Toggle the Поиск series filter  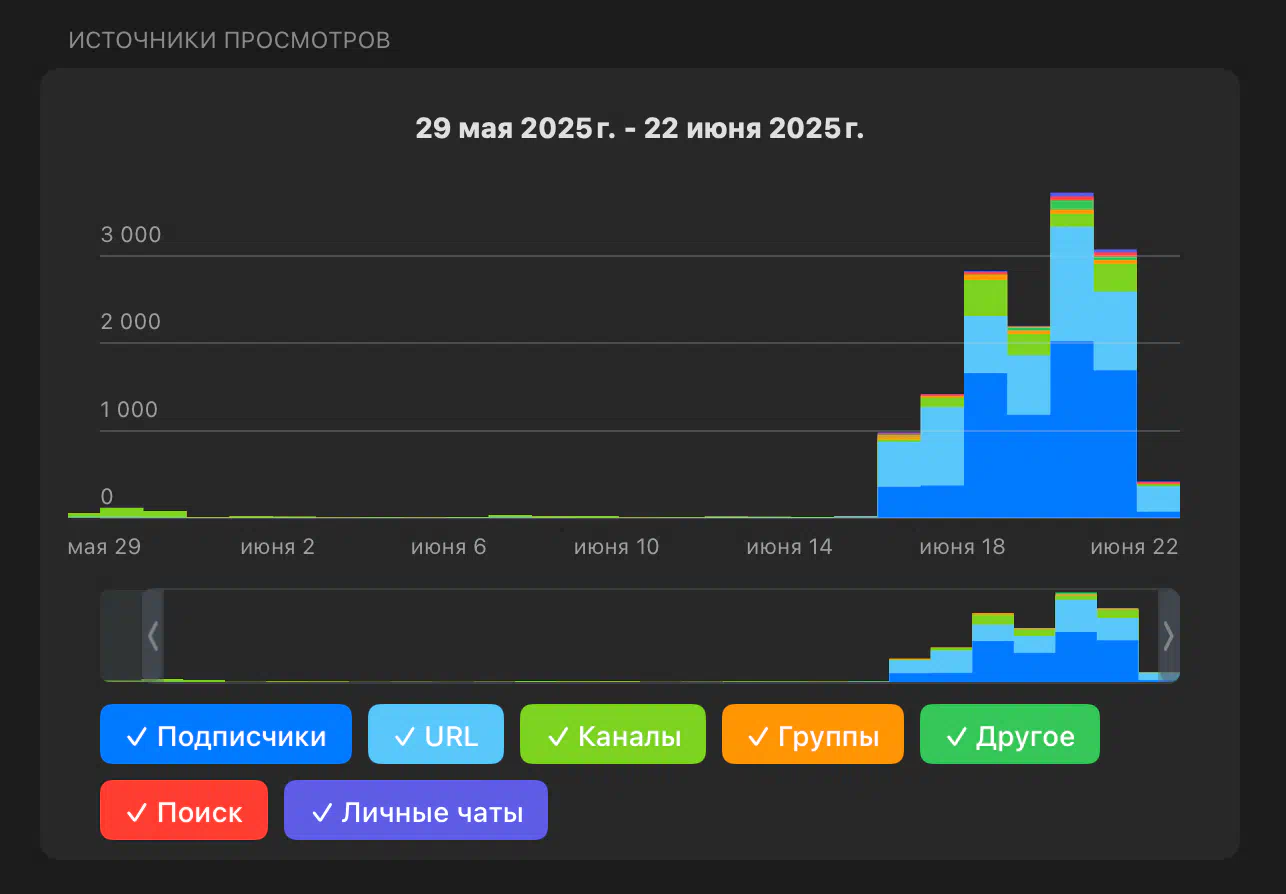coord(184,810)
